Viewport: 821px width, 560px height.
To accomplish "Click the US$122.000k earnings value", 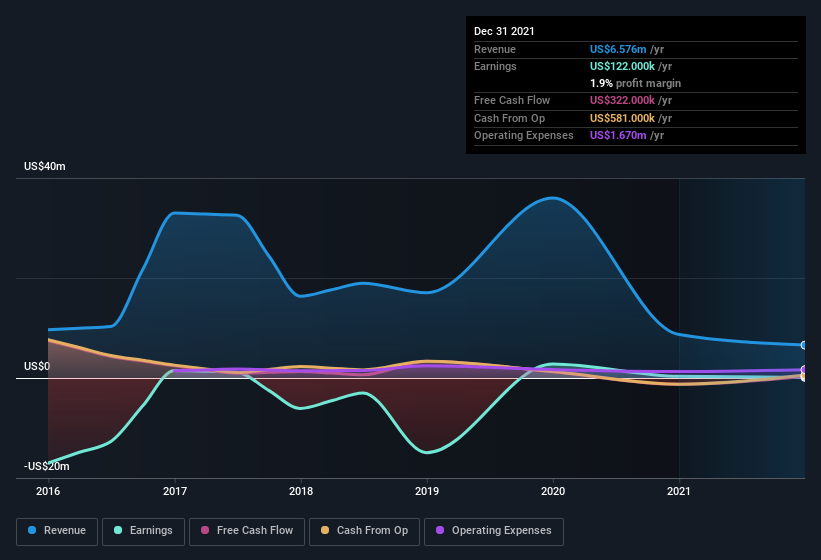I will tap(622, 66).
